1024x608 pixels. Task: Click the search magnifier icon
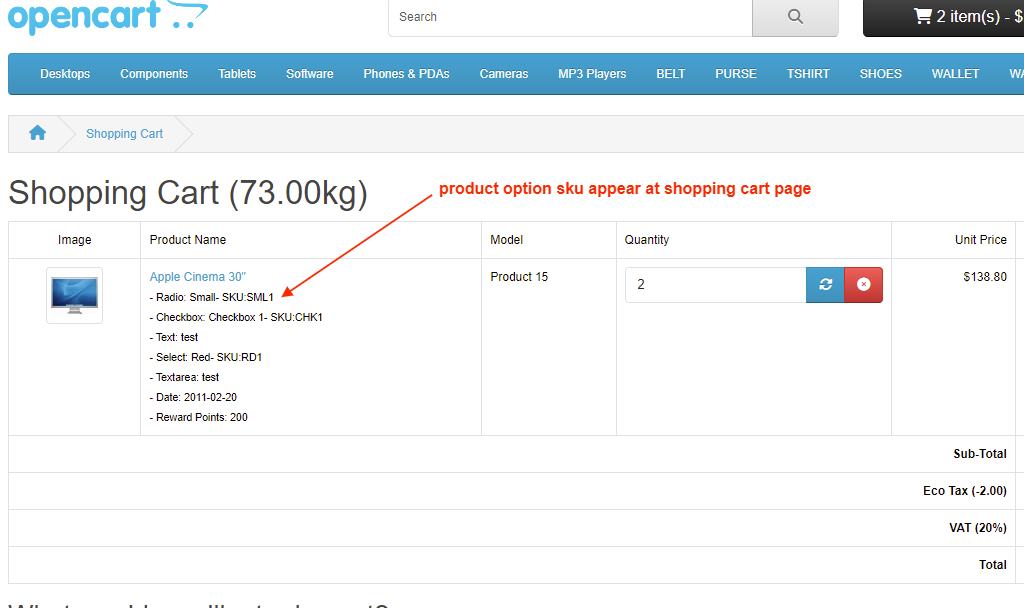click(795, 17)
